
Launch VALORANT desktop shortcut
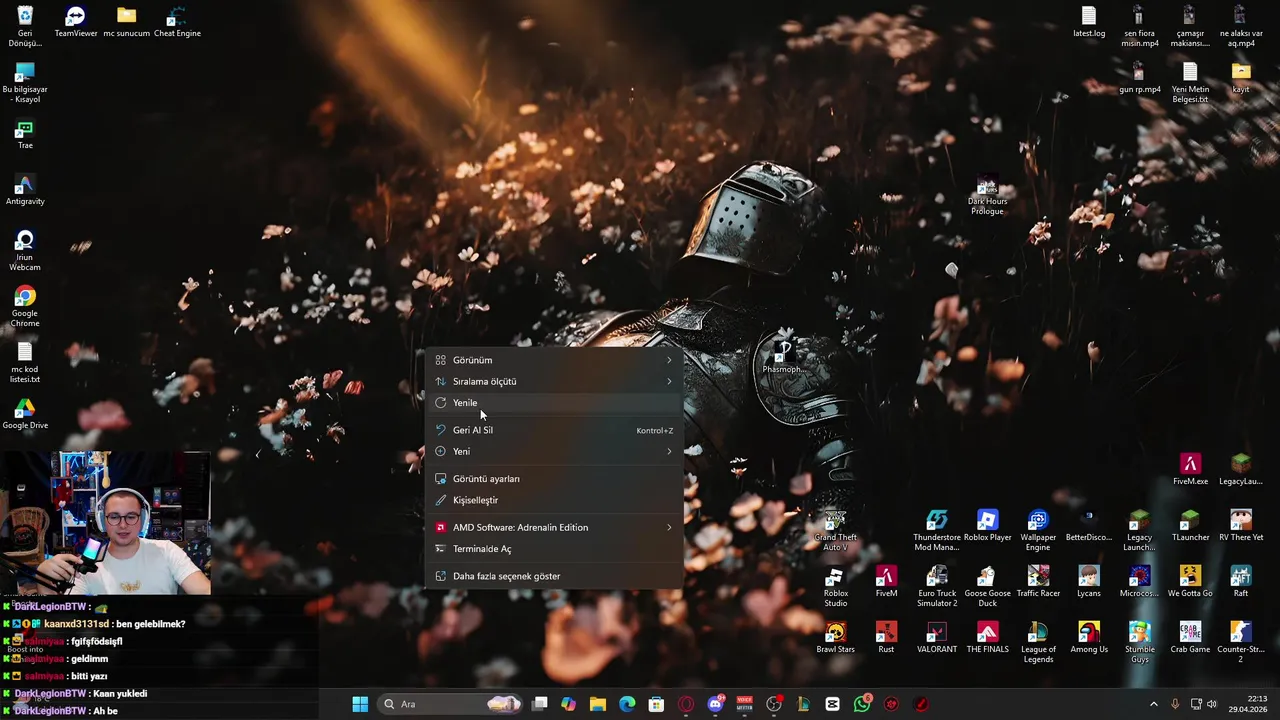(937, 638)
